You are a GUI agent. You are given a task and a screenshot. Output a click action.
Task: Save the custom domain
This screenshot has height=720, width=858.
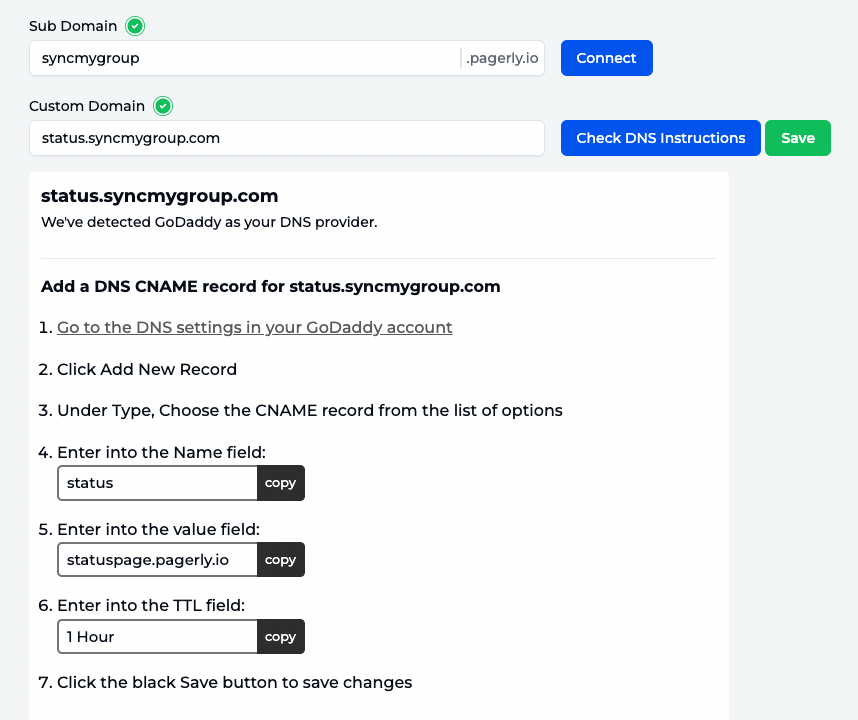pyautogui.click(x=798, y=138)
